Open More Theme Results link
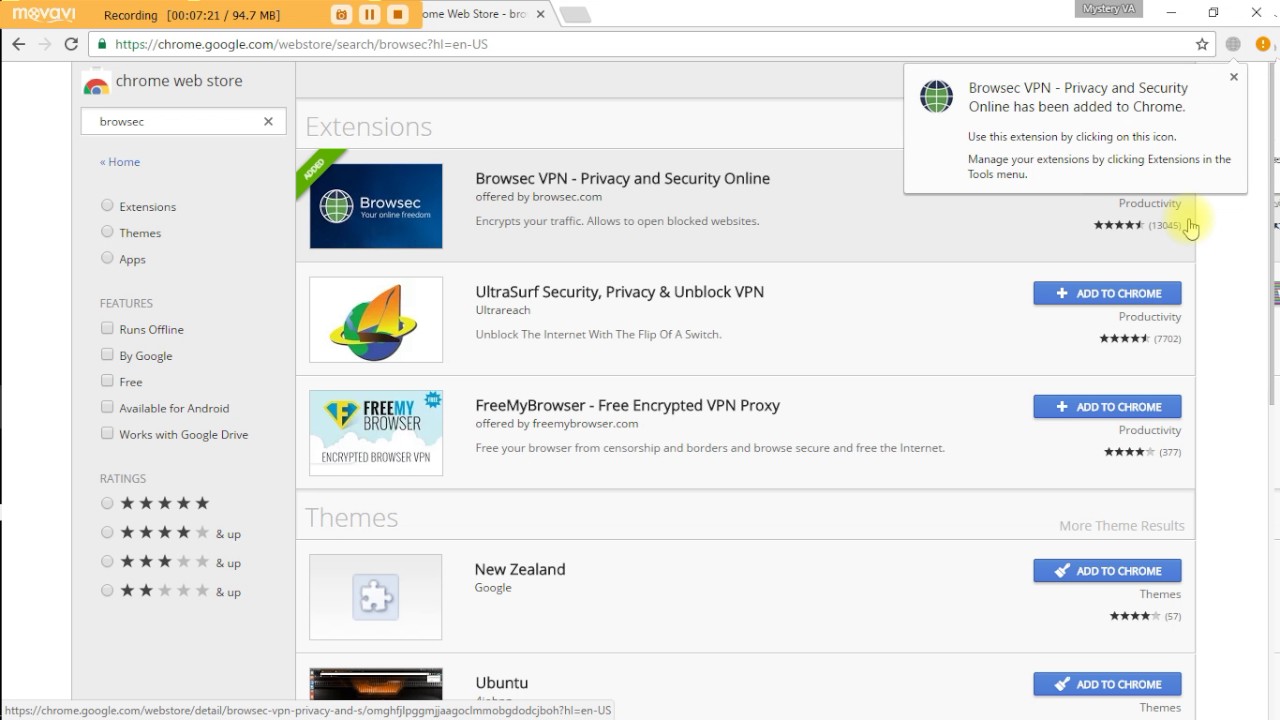The width and height of the screenshot is (1280, 720). [x=1122, y=526]
